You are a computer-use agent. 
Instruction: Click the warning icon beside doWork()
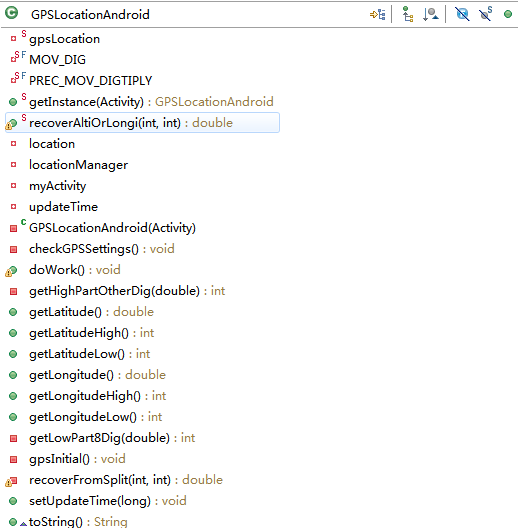tap(8, 273)
